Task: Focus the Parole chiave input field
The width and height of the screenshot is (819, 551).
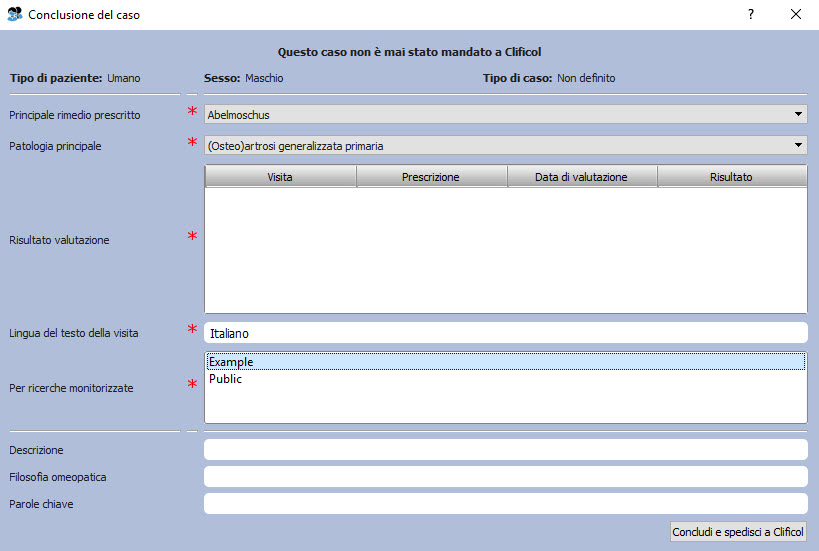Action: click(x=505, y=504)
